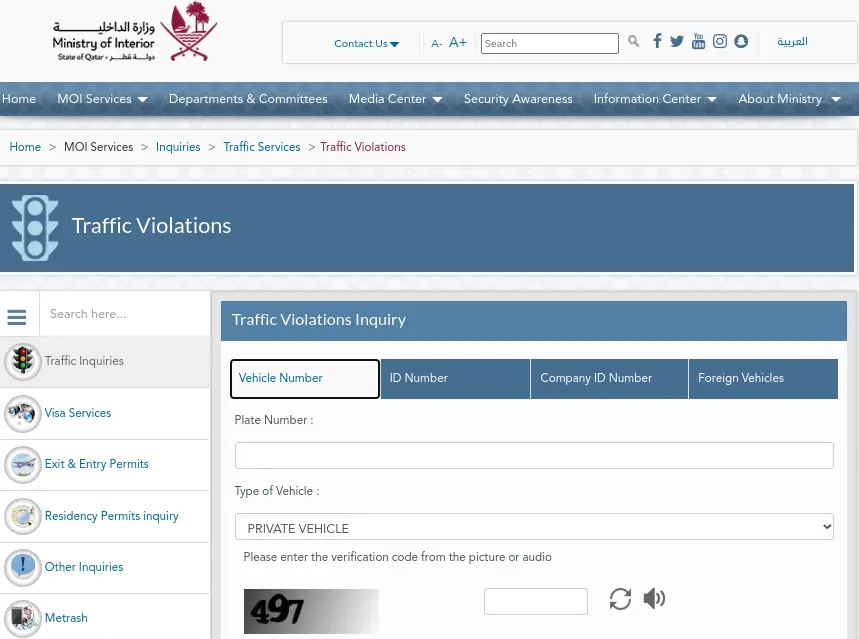Expand the Contact Us dropdown
The image size is (859, 639).
coord(366,43)
